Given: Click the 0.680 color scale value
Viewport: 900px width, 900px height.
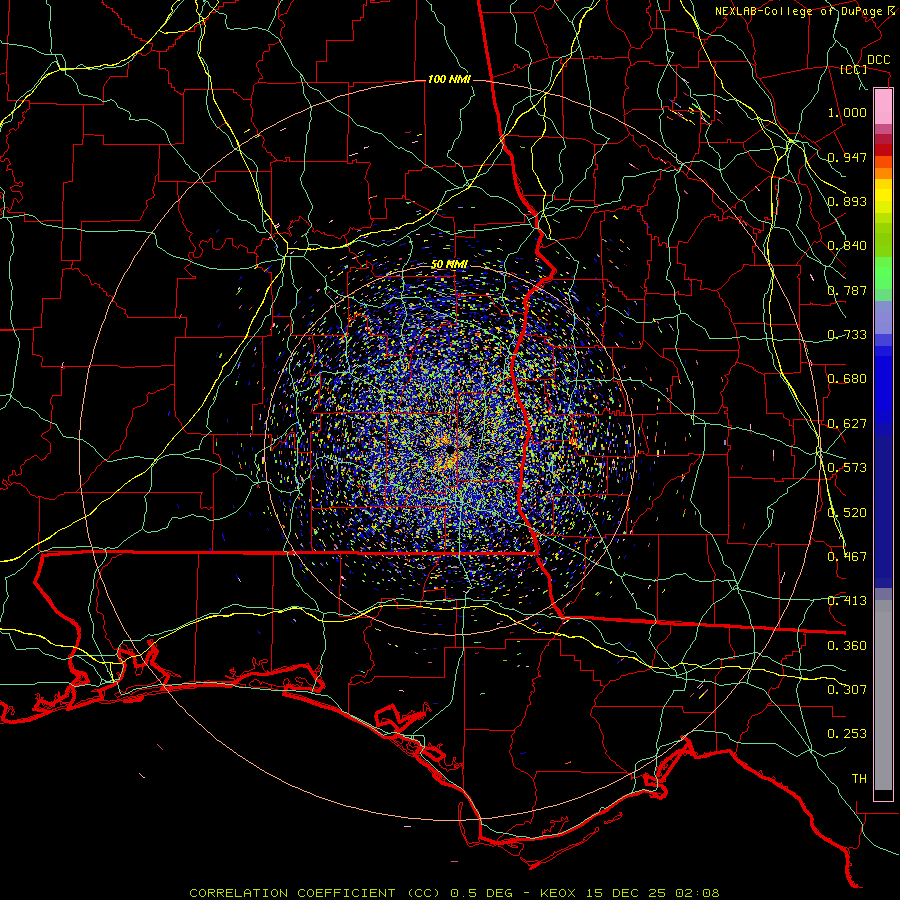Looking at the screenshot, I should (x=847, y=379).
